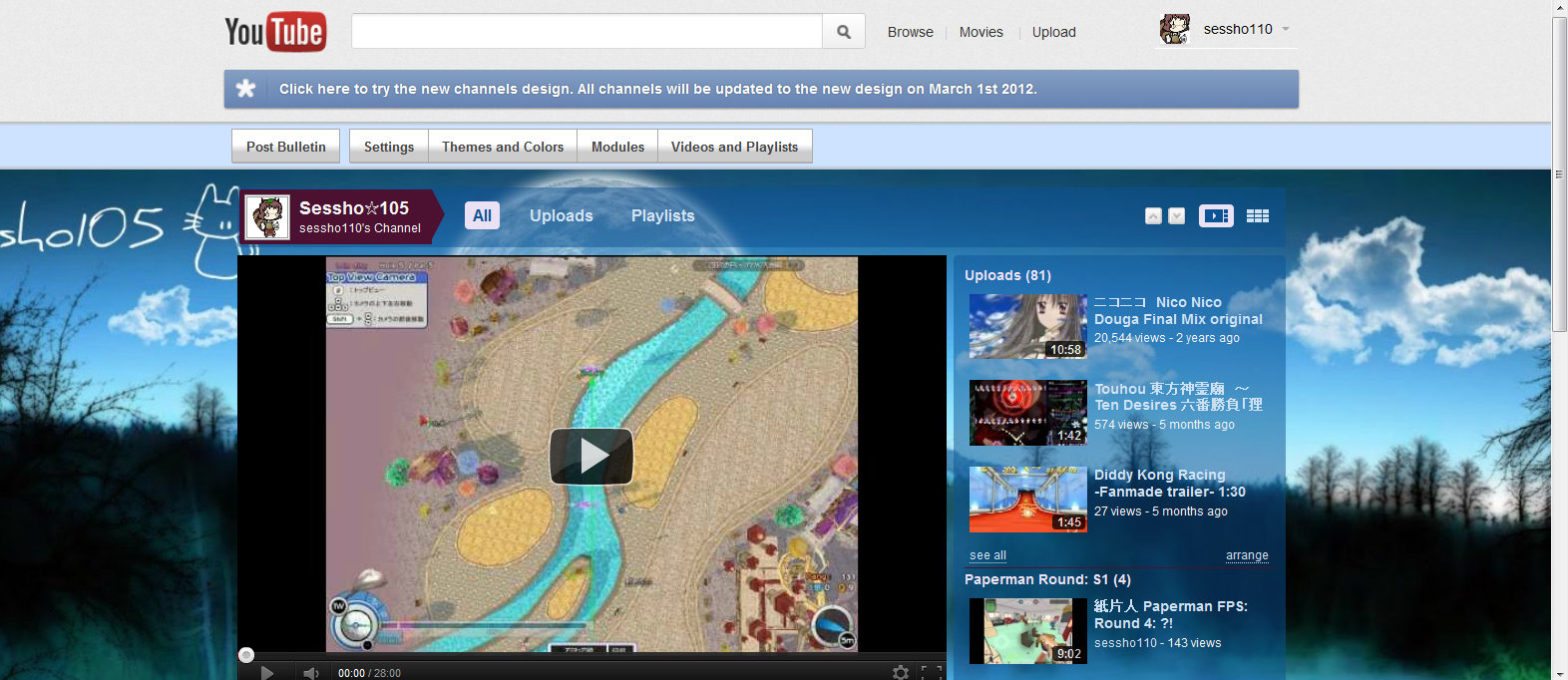Open Videos and Playlists tab
The height and width of the screenshot is (680, 1568).
tap(735, 147)
